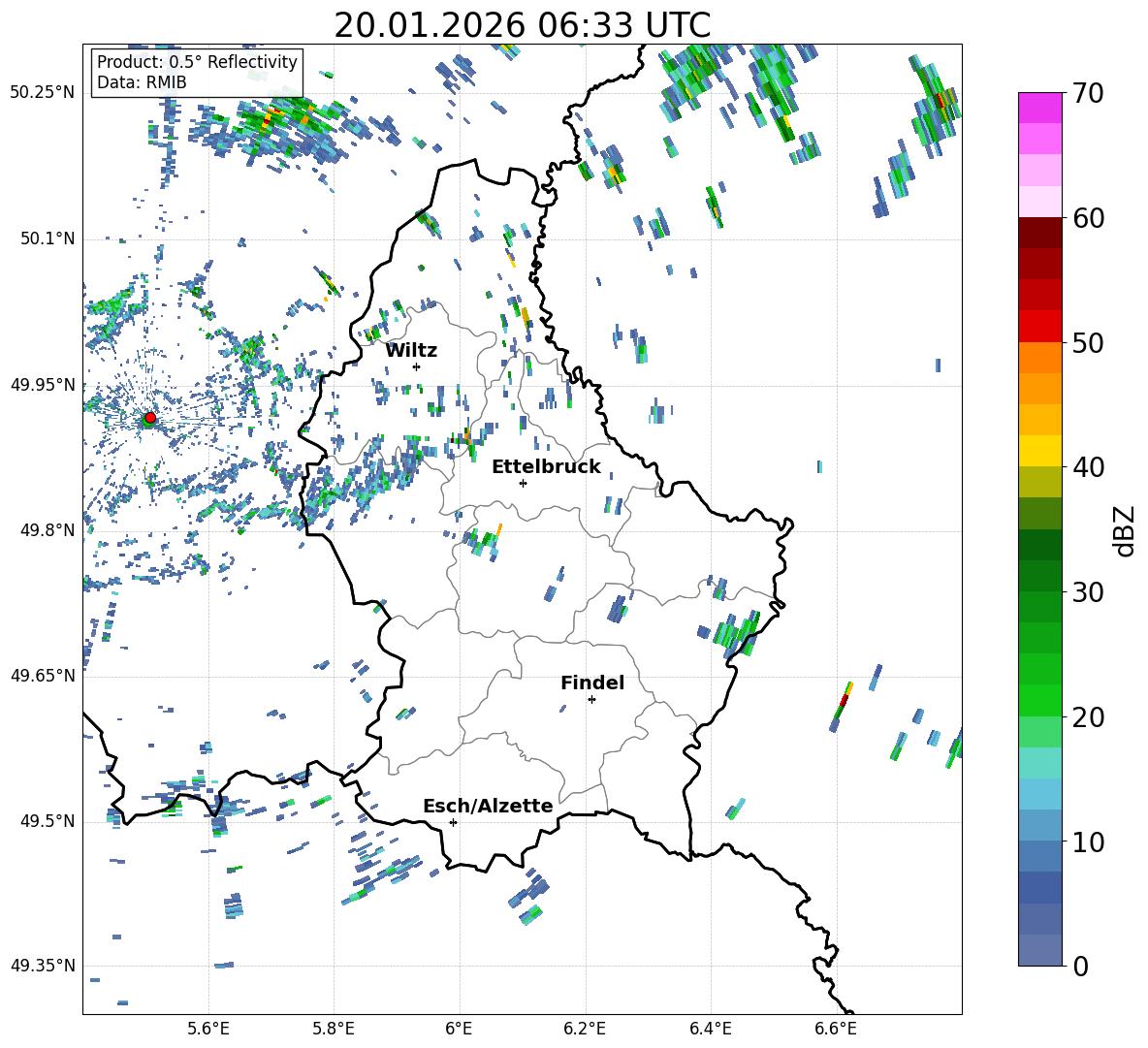The height and width of the screenshot is (1048, 1148).
Task: Click the title '20.01.2026 06:33 UTC'
Action: 522,25
